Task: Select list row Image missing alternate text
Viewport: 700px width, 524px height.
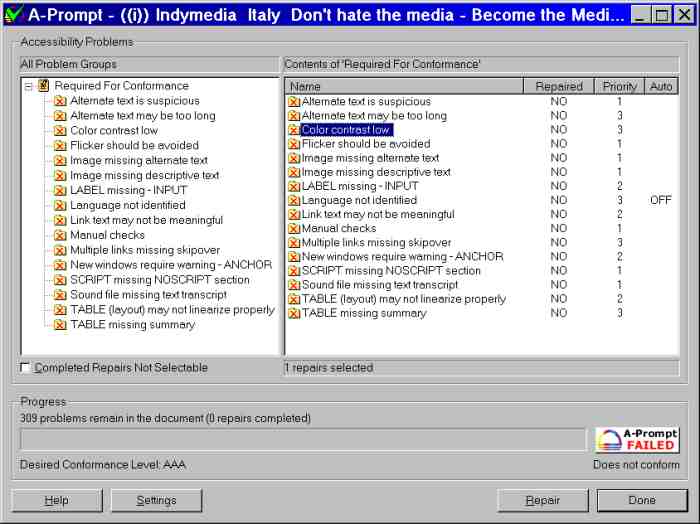Action: [371, 158]
